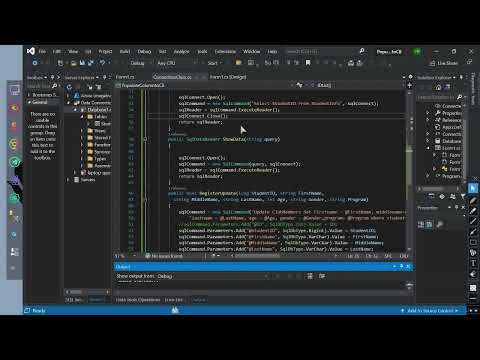Click the clear all output icon
The image size is (480, 360).
point(310,276)
